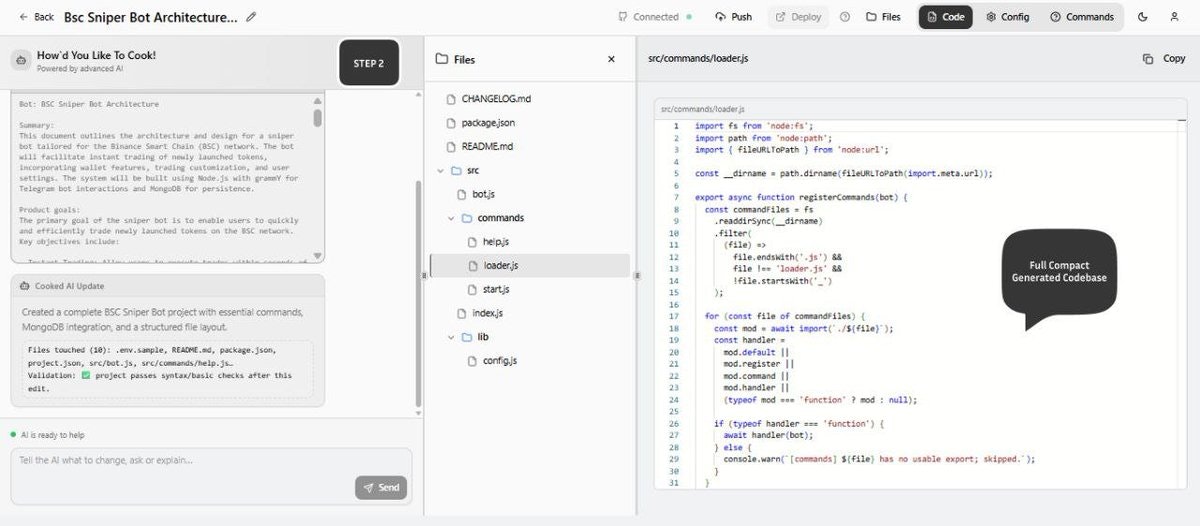
Task: Click the src/commands/loader.js editor tab
Action: click(x=702, y=108)
